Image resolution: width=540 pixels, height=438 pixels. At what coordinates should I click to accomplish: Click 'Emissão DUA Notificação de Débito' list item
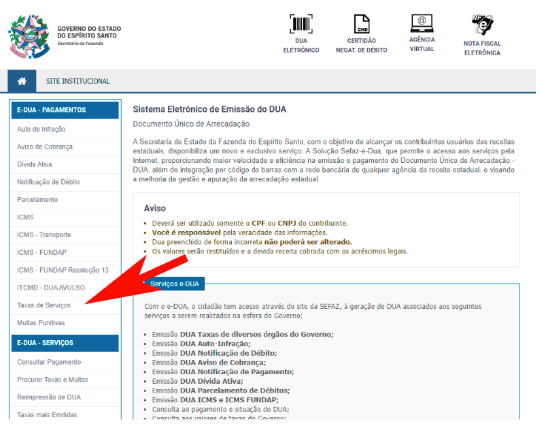click(x=215, y=353)
